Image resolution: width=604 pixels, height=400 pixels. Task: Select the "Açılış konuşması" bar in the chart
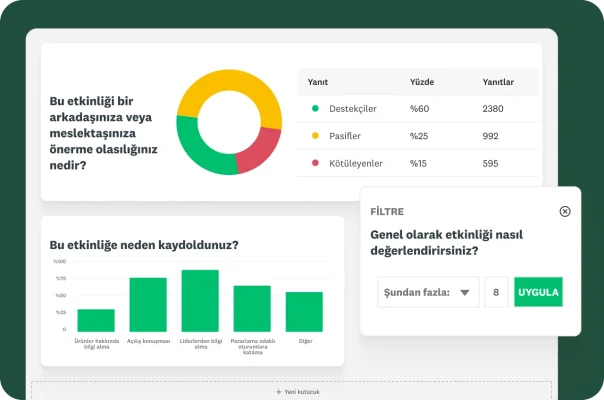(148, 305)
